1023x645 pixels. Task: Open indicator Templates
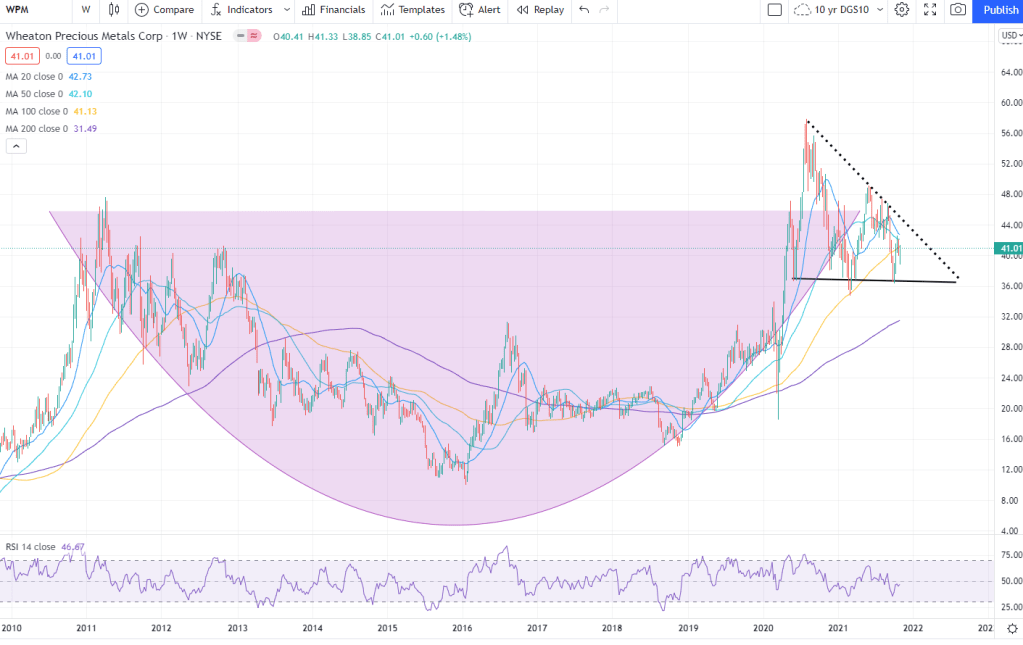pyautogui.click(x=413, y=10)
